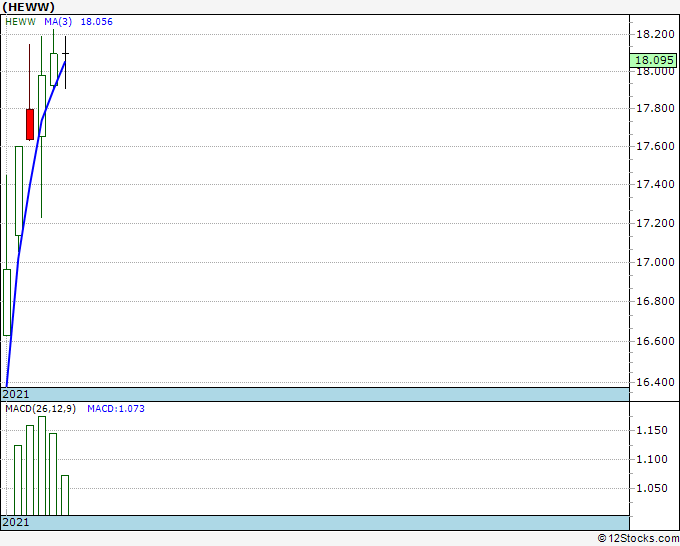The image size is (680, 546).
Task: Click the moving average value 18.056
Action: click(x=97, y=22)
